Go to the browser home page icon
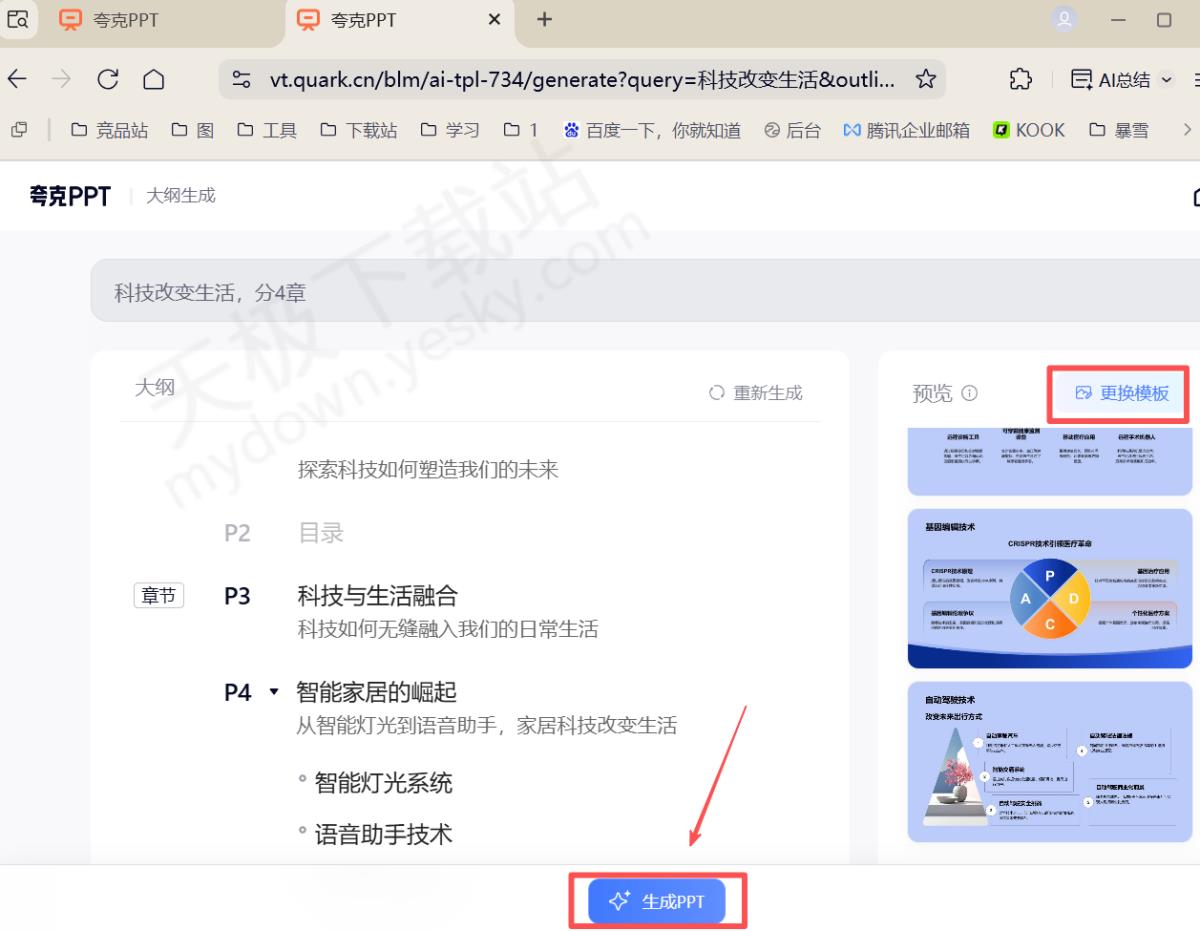 pyautogui.click(x=153, y=80)
